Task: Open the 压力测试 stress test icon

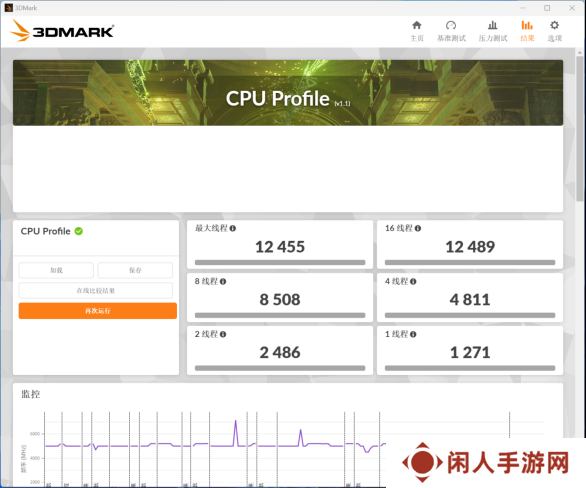Action: point(493,25)
